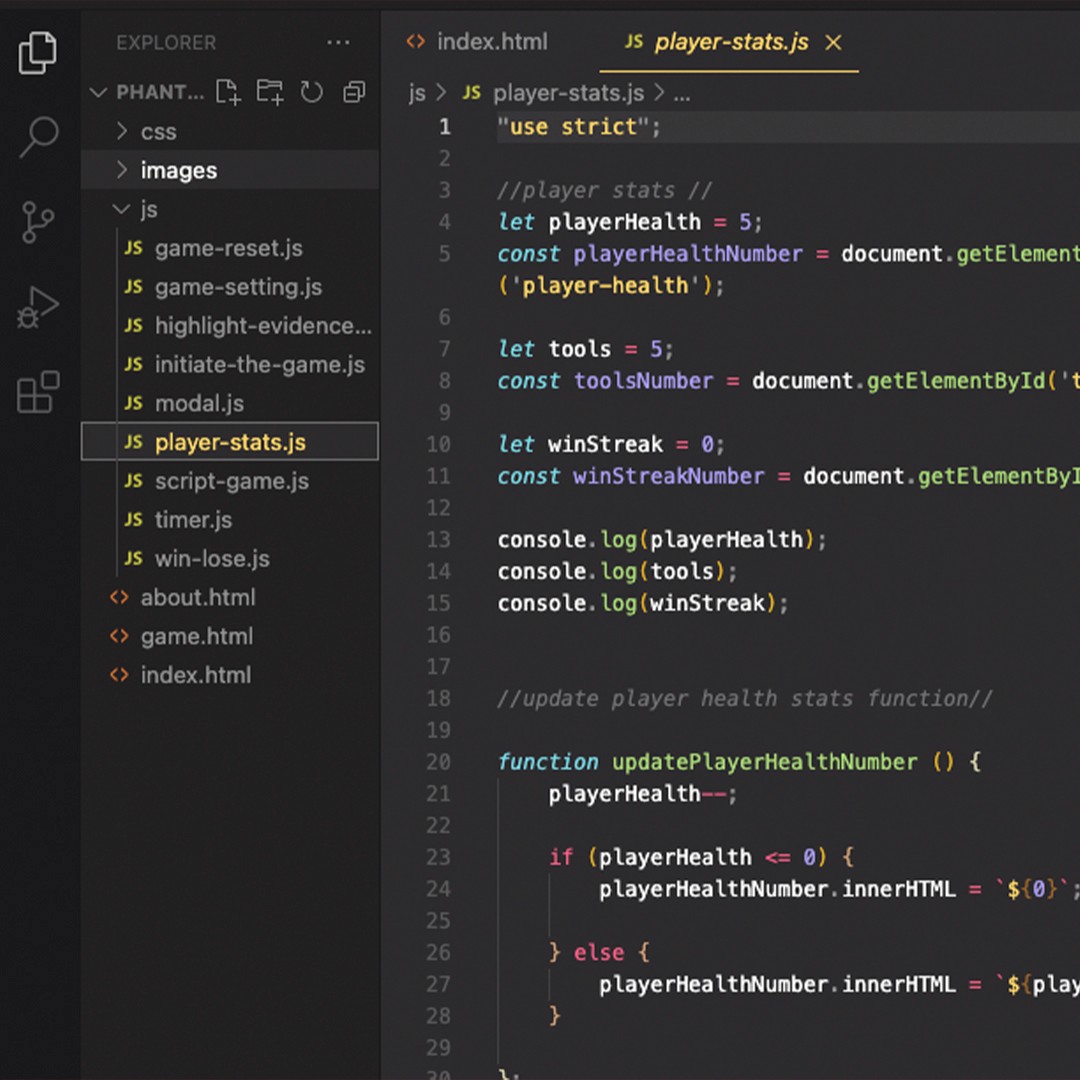Click toolsNumber on line 8

(x=643, y=380)
